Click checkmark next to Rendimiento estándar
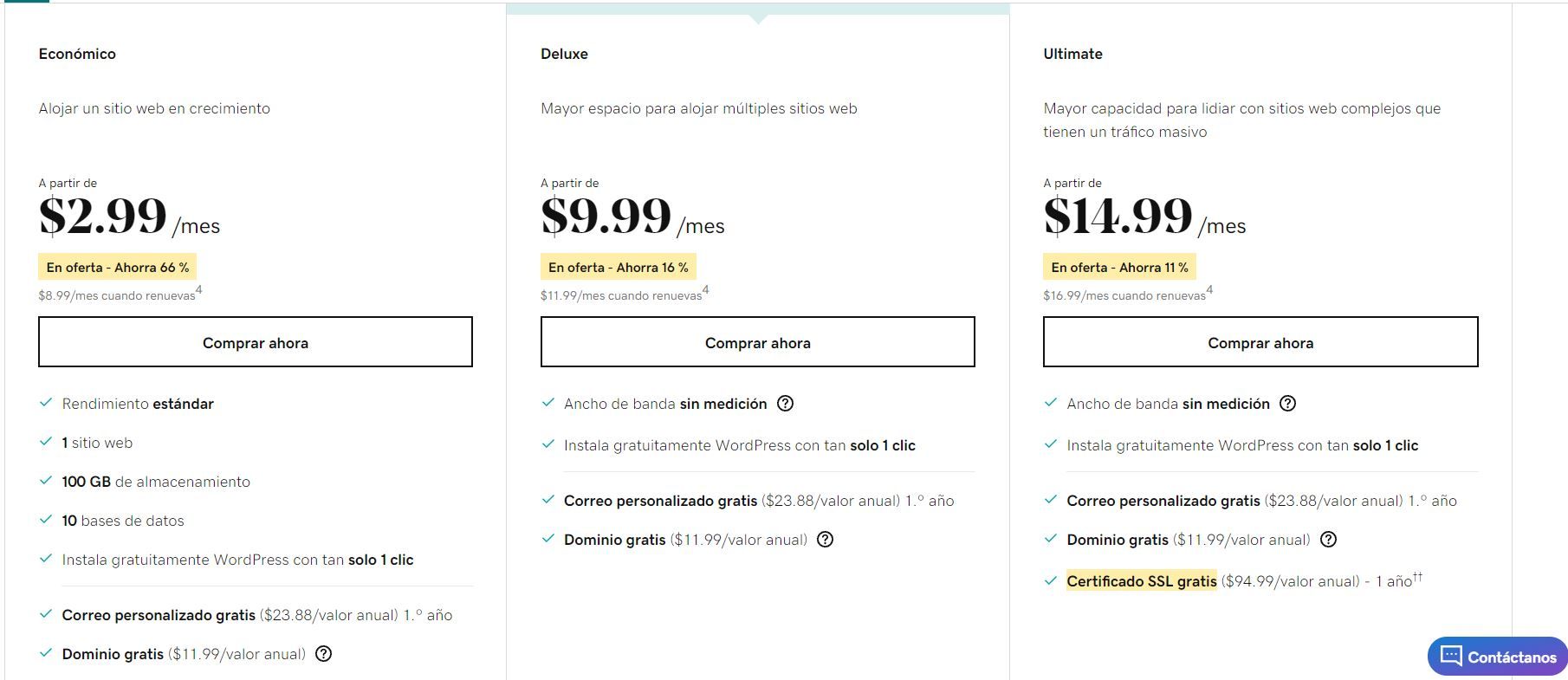 [x=46, y=403]
